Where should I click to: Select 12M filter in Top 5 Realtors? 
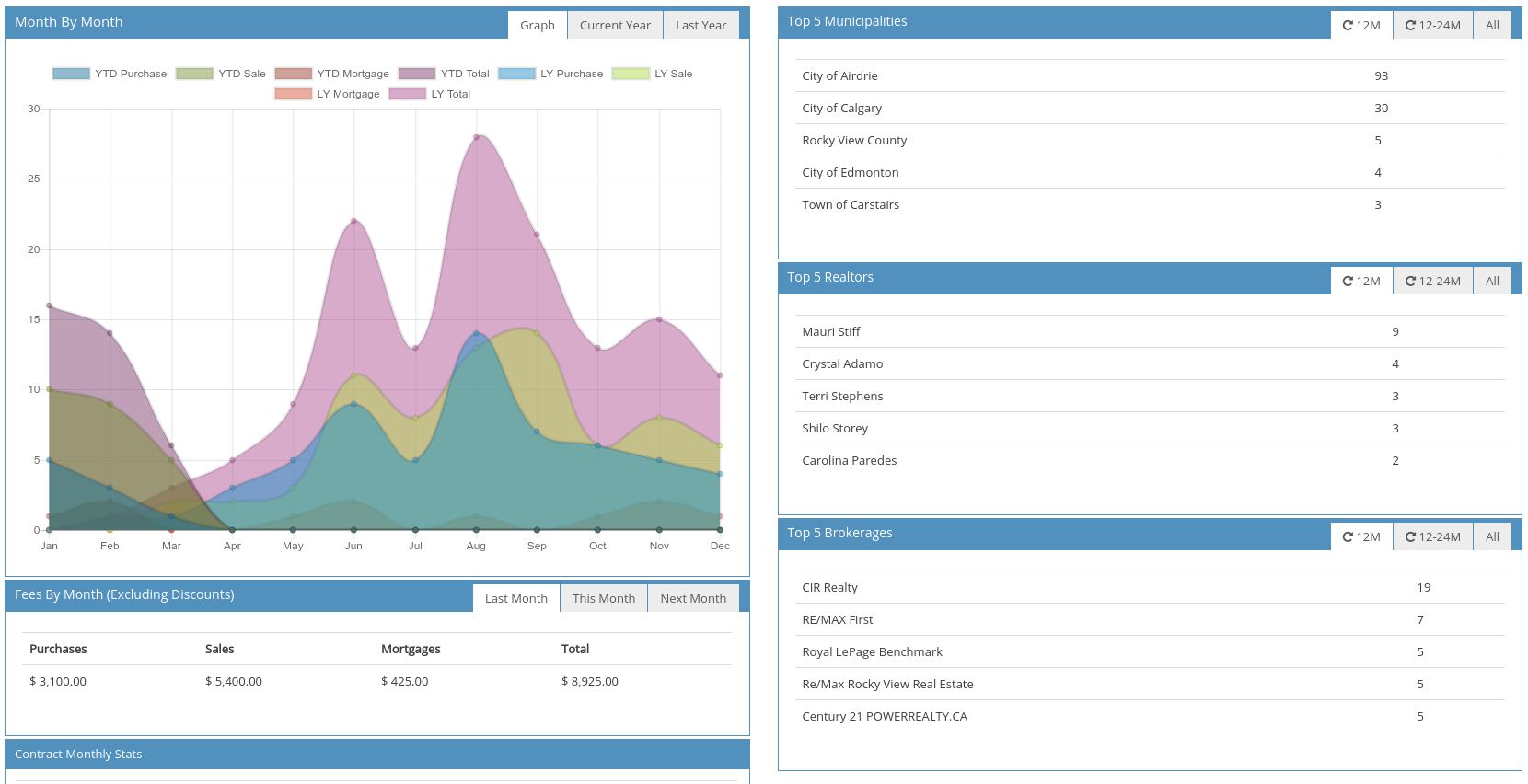point(1361,281)
